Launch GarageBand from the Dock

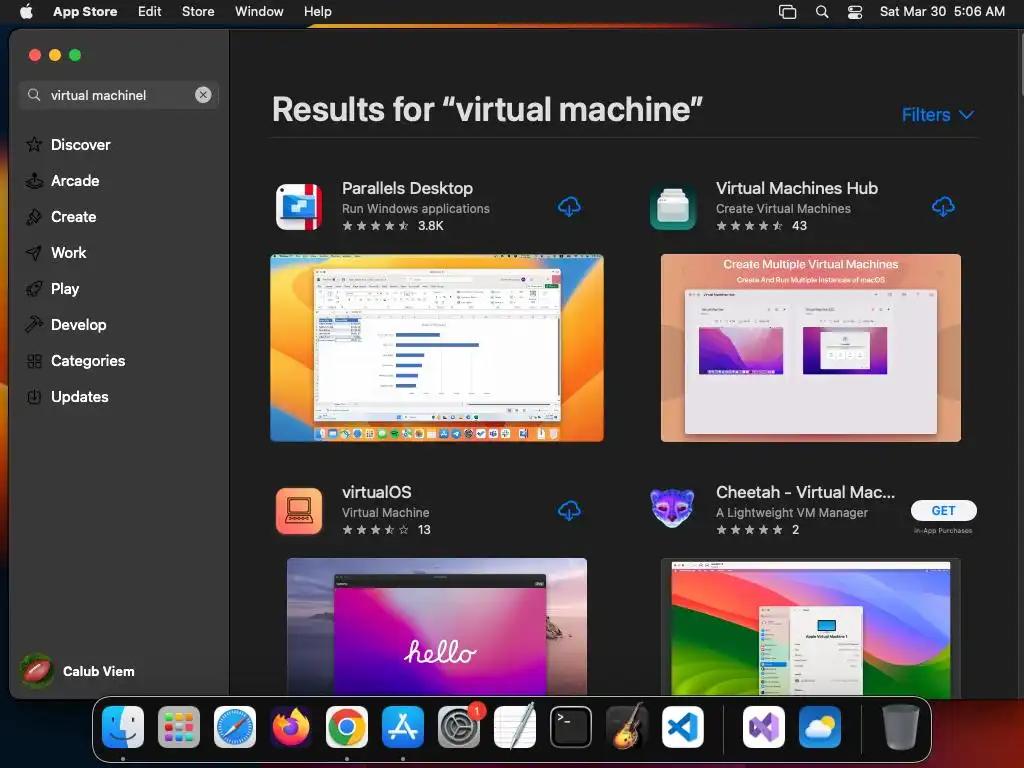point(627,727)
